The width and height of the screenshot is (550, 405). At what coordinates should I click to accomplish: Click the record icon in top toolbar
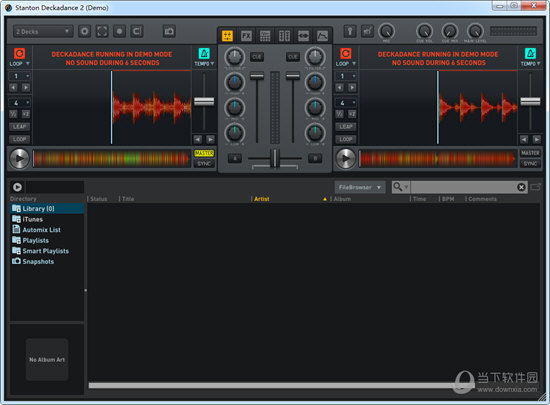[x=119, y=32]
